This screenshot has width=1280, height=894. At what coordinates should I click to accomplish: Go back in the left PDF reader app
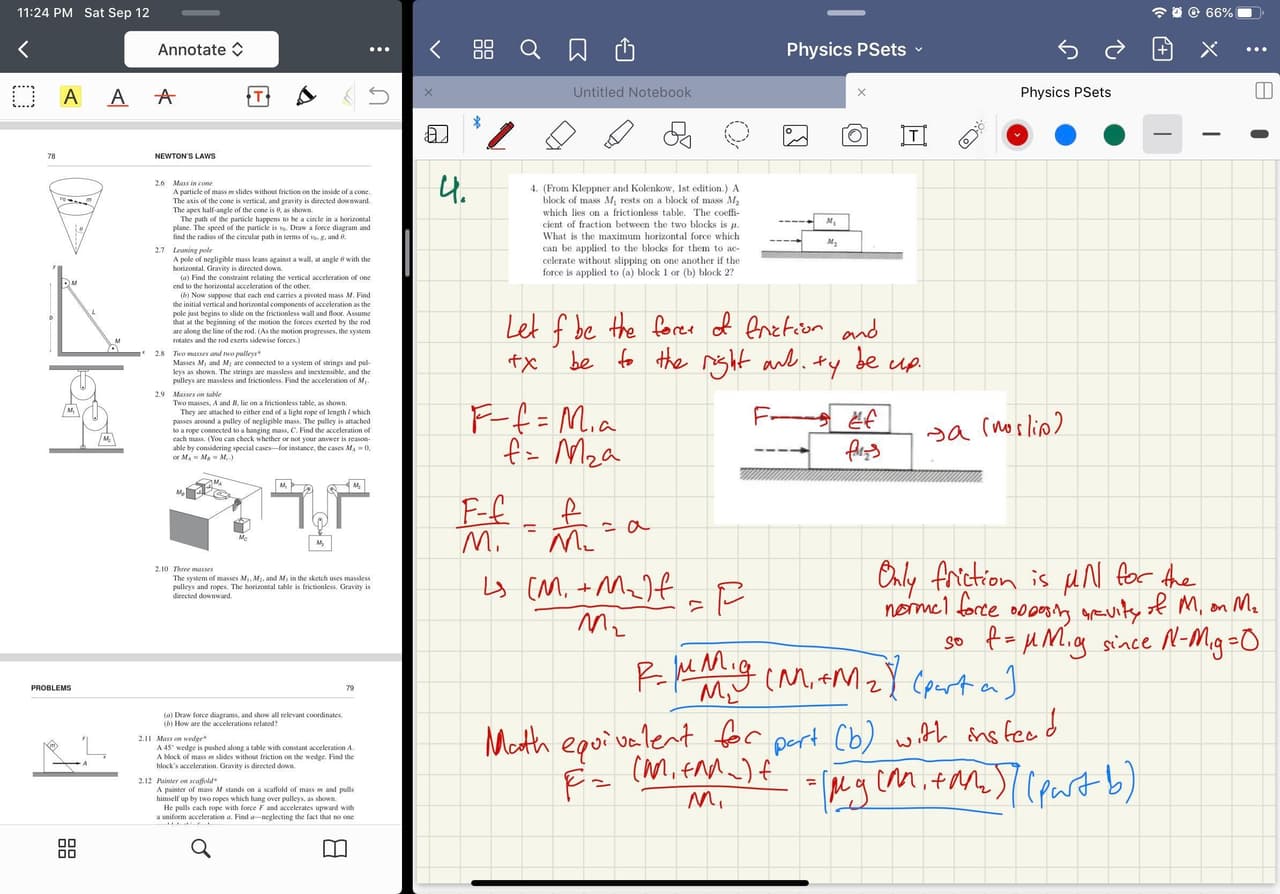(23, 49)
